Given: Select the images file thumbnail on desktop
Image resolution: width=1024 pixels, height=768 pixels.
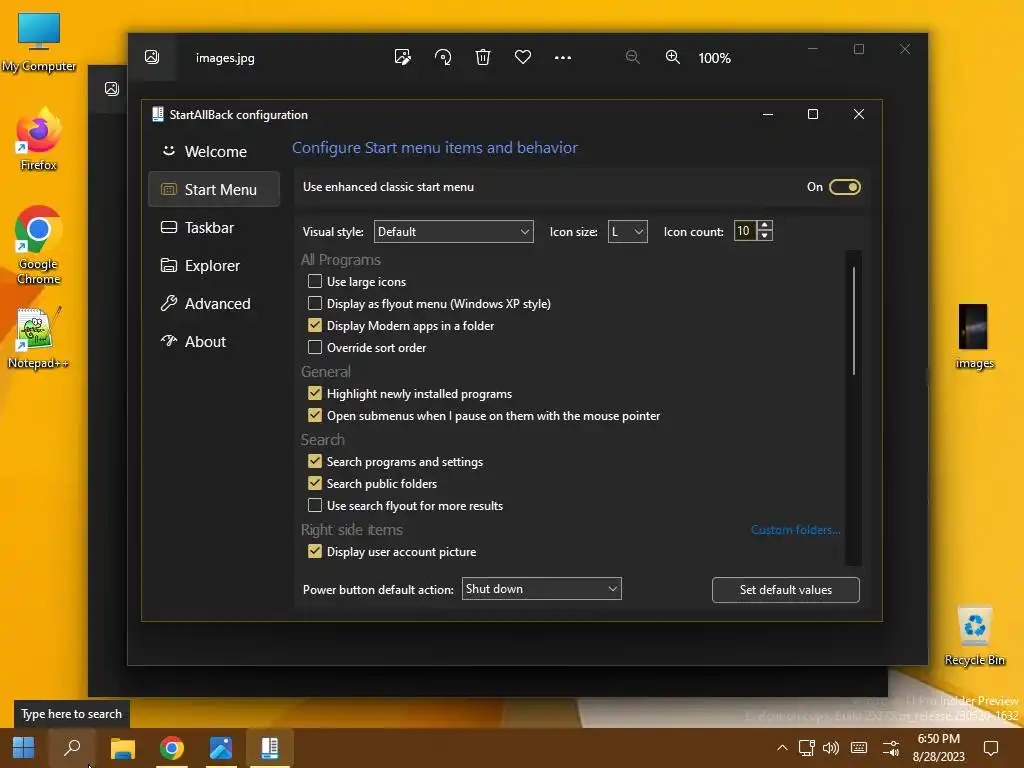Looking at the screenshot, I should tap(974, 336).
